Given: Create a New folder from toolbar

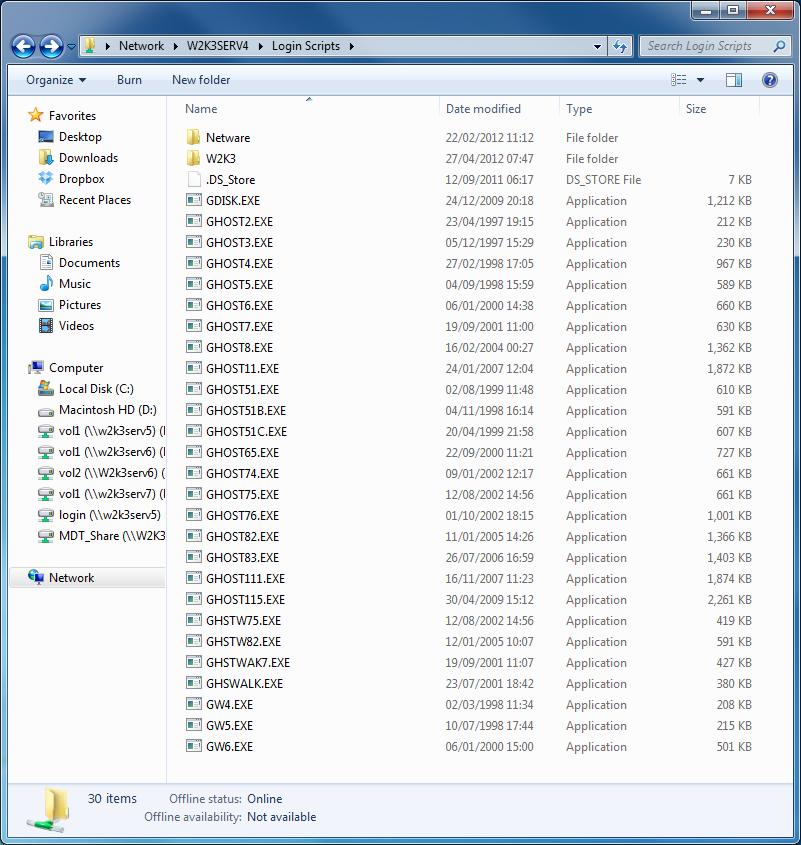Looking at the screenshot, I should [x=201, y=80].
